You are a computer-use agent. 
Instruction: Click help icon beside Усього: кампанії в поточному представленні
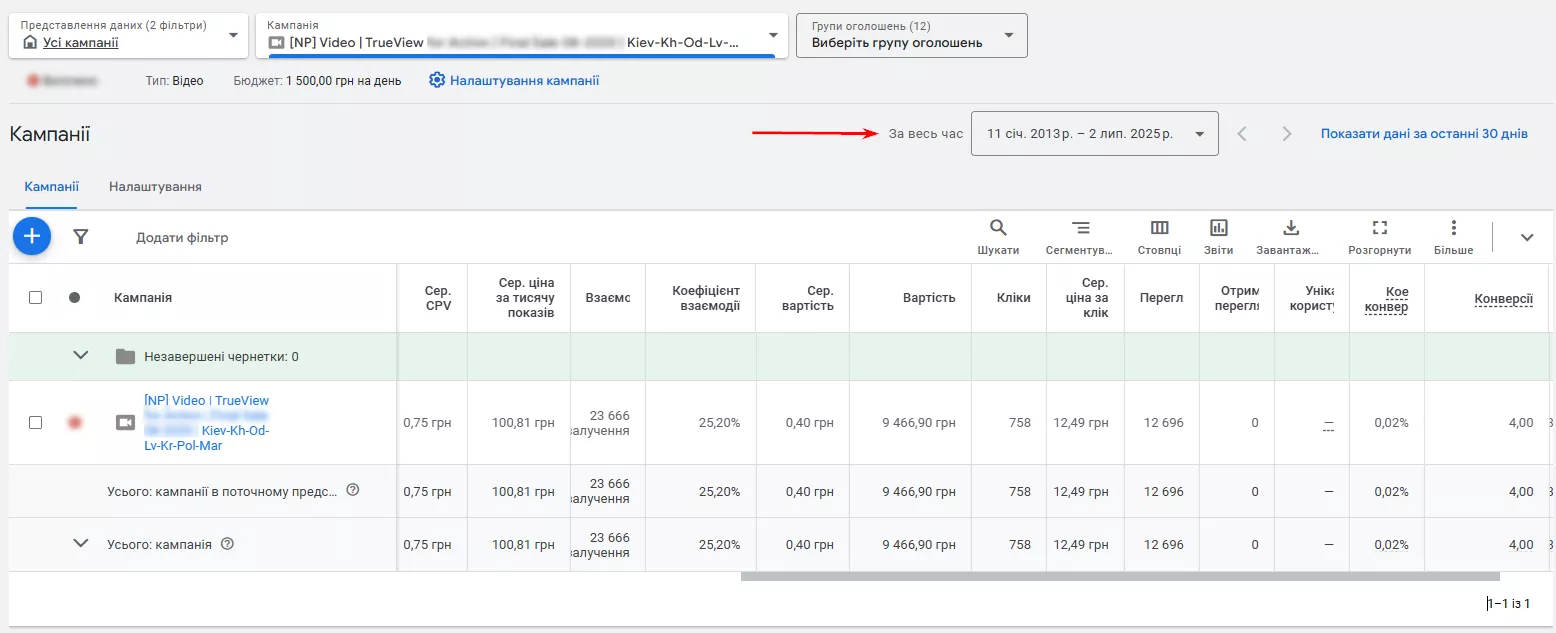coord(352,490)
